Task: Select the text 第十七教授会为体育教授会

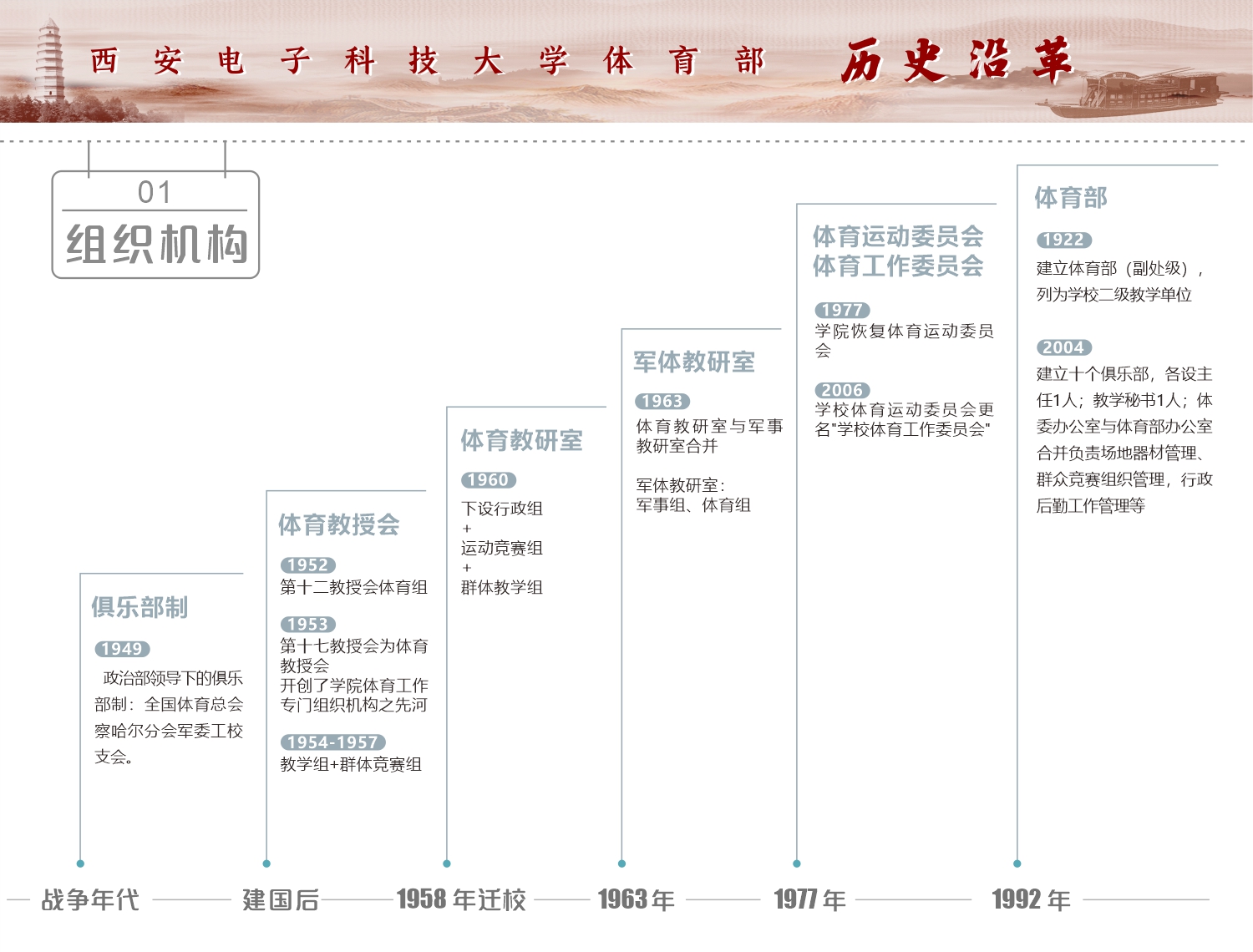Action: (x=354, y=656)
